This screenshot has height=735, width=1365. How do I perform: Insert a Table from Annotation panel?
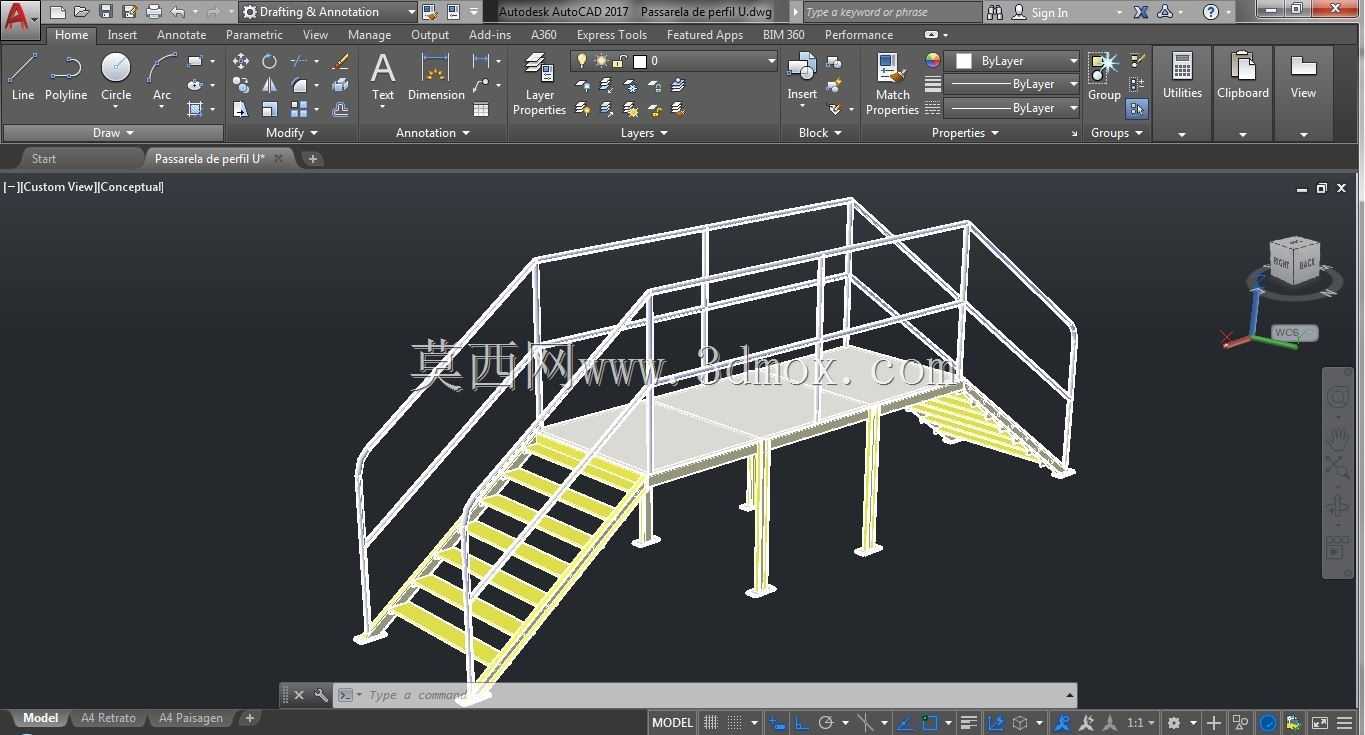(481, 109)
